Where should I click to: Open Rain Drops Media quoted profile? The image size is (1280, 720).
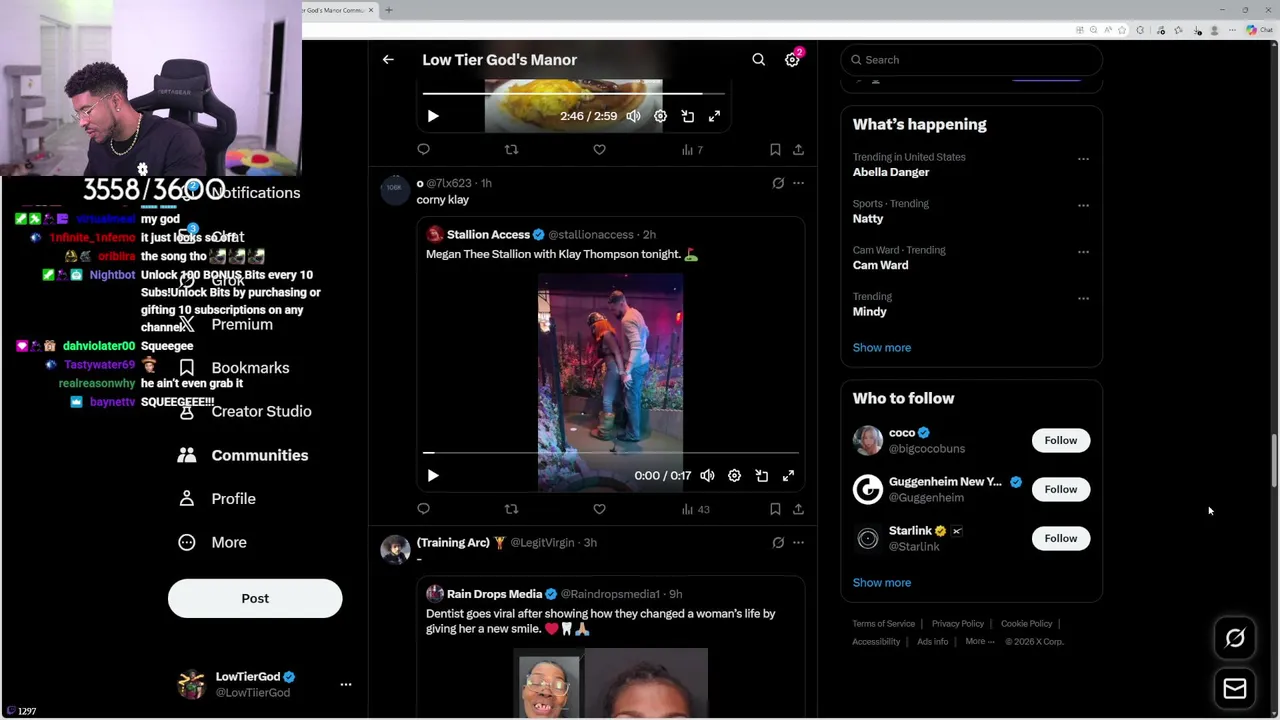point(495,594)
